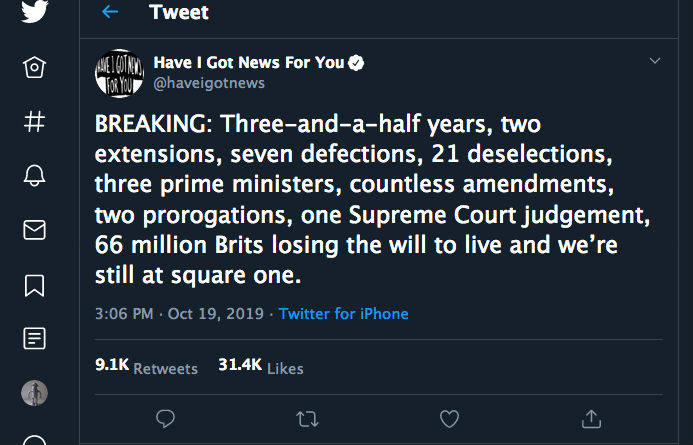Viewport: 693px width, 445px height.
Task: Toggle retweet on this tweet
Action: 308,418
